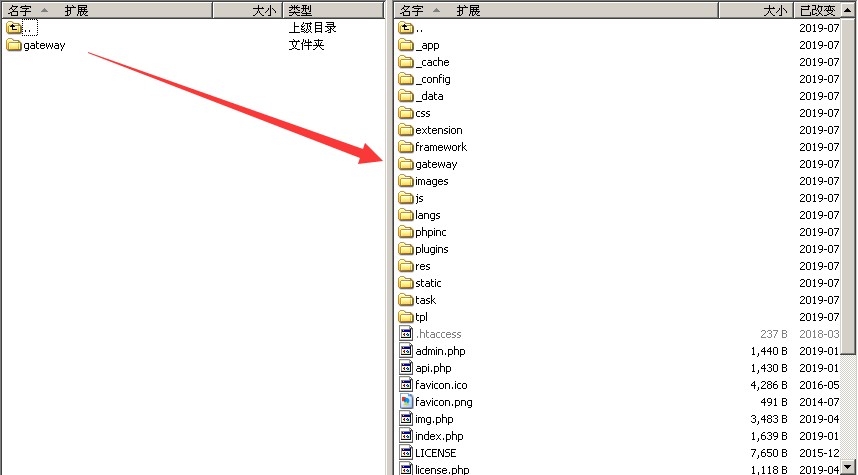The width and height of the screenshot is (858, 475).
Task: Click scrollbar down arrow in right pane
Action: [848, 467]
